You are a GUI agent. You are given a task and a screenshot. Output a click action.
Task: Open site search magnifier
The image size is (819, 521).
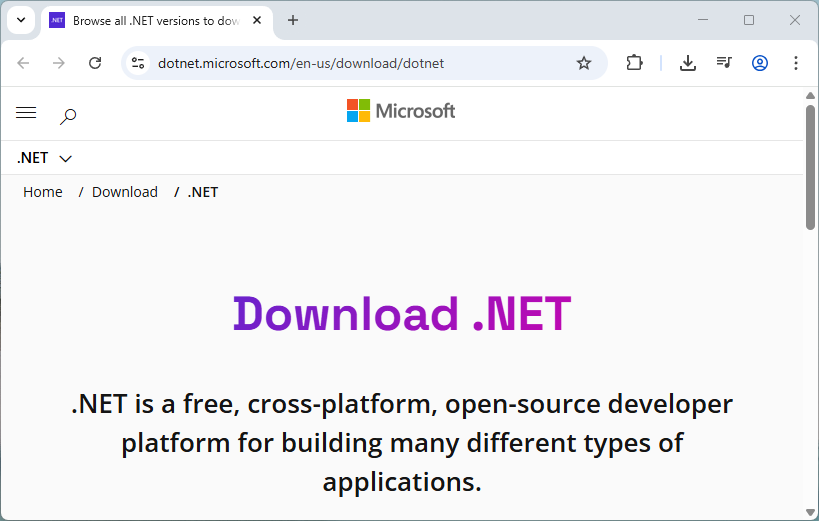click(68, 116)
